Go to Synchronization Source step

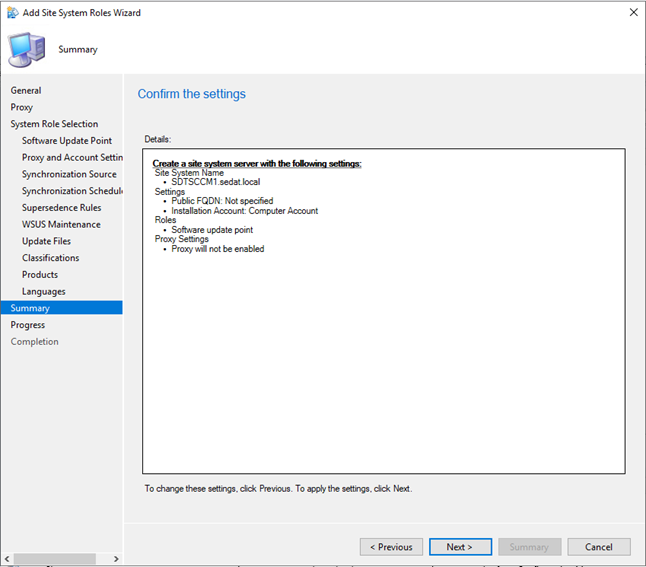click(x=69, y=174)
